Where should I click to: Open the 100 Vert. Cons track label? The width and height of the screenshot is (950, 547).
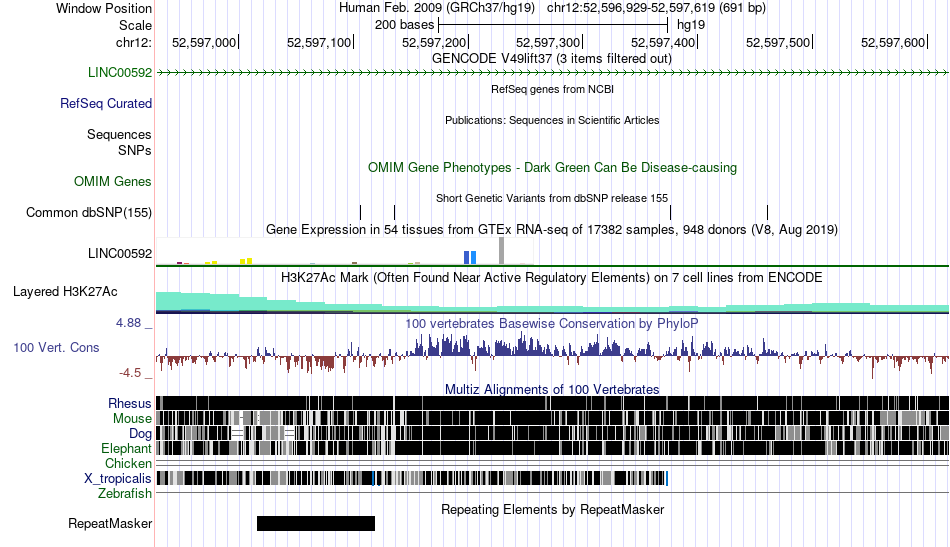click(x=56, y=348)
